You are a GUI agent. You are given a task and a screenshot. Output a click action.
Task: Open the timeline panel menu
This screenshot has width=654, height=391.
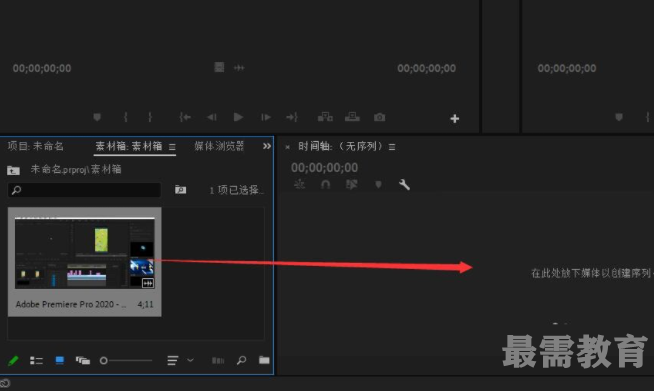point(392,147)
